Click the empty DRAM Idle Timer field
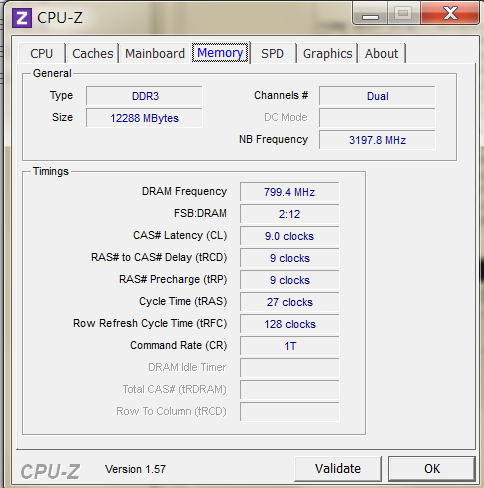 click(290, 368)
